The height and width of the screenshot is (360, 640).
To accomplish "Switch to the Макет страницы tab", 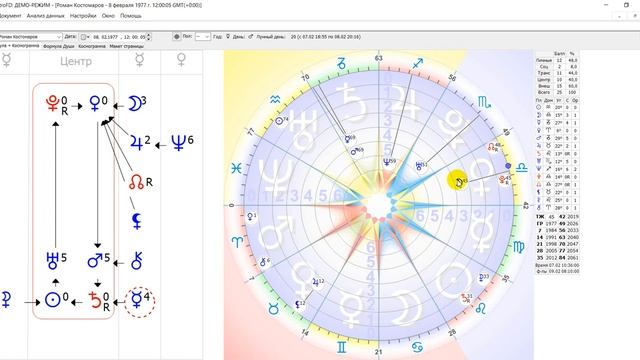I will click(127, 46).
